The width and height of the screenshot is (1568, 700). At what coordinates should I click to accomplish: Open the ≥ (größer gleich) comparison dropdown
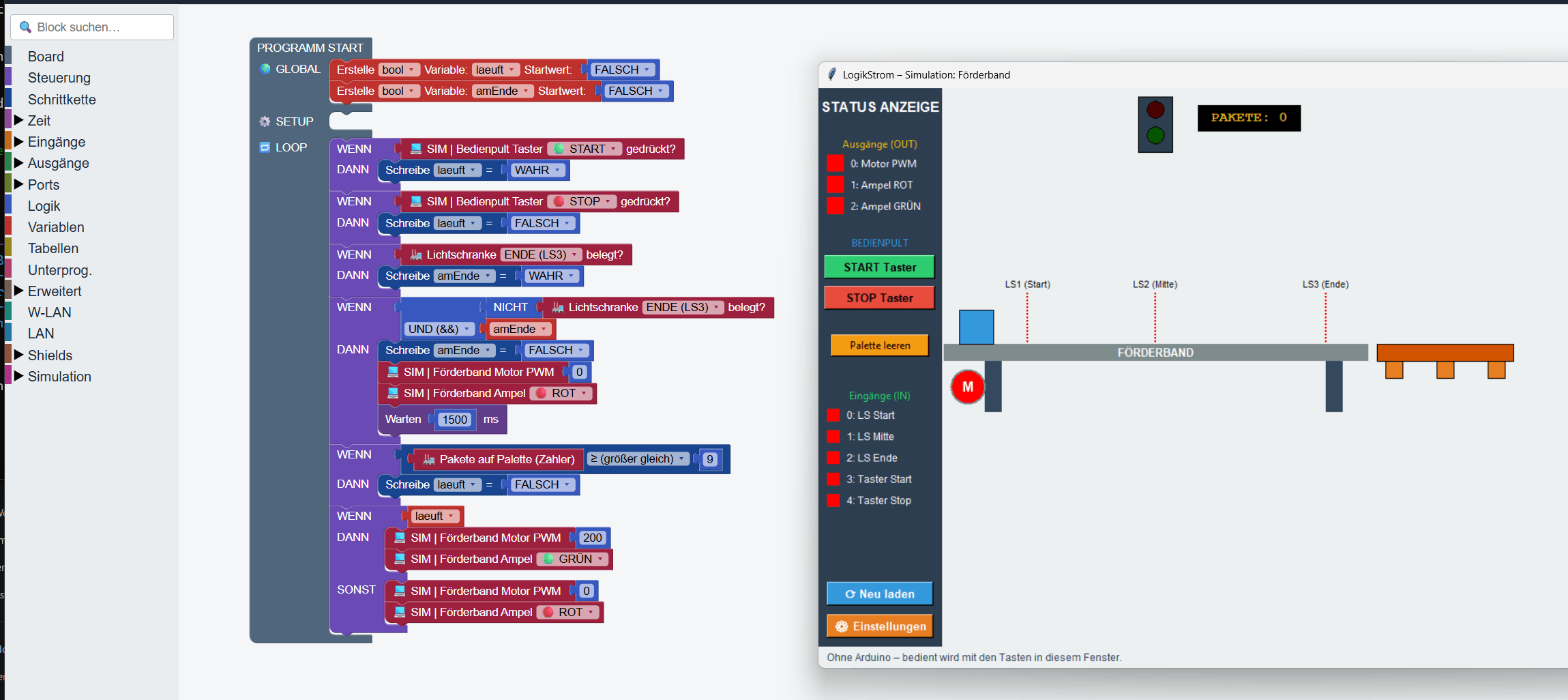(x=638, y=458)
